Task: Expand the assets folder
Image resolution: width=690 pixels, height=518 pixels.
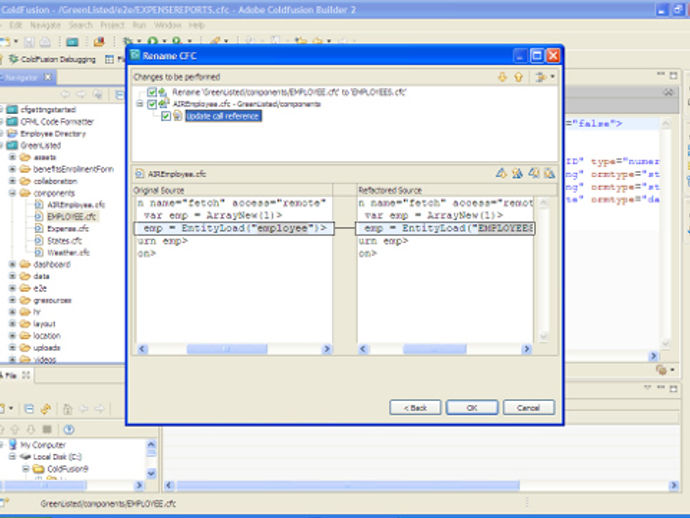Action: 12,157
